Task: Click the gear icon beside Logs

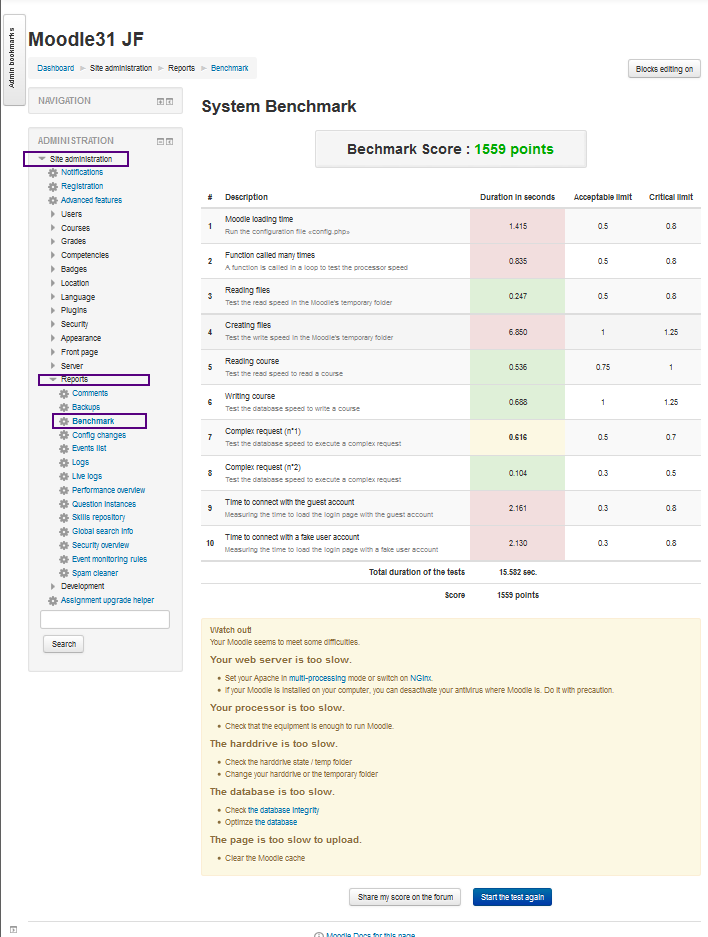Action: pos(64,463)
